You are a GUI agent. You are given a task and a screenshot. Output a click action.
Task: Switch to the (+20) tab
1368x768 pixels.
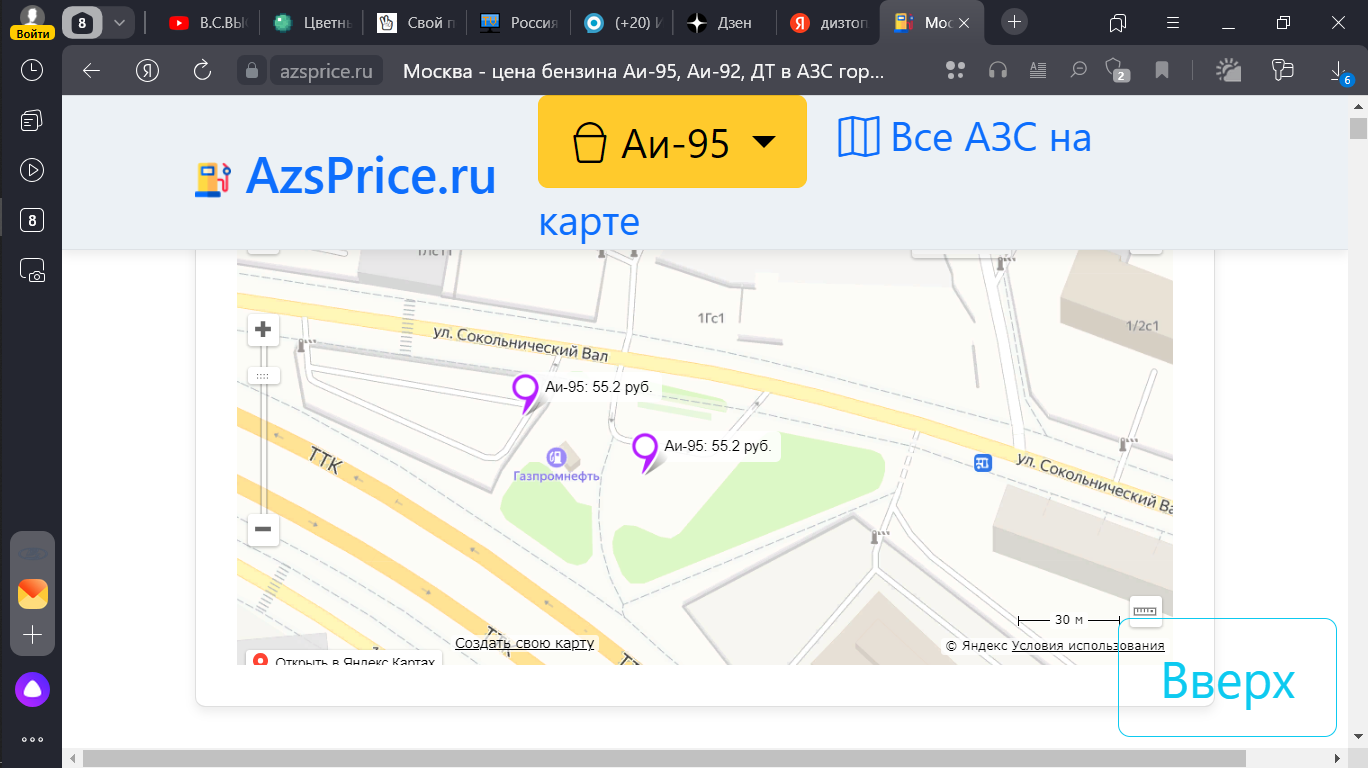point(621,22)
